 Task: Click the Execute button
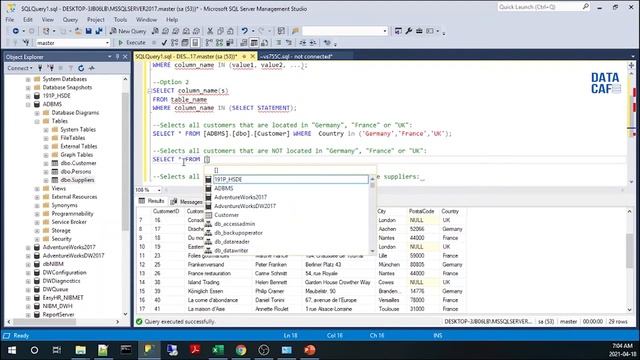point(132,42)
